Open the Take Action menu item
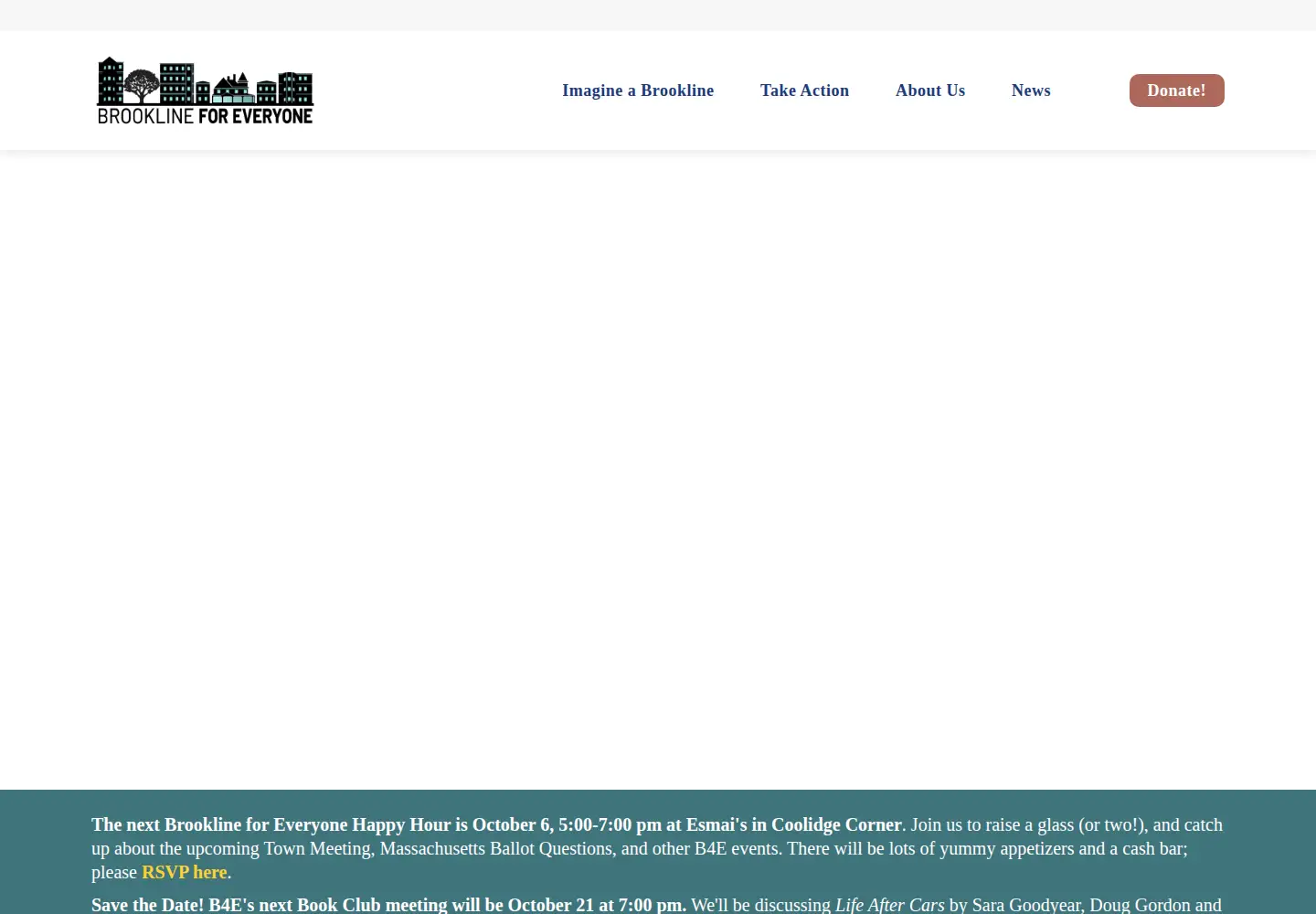 804,90
